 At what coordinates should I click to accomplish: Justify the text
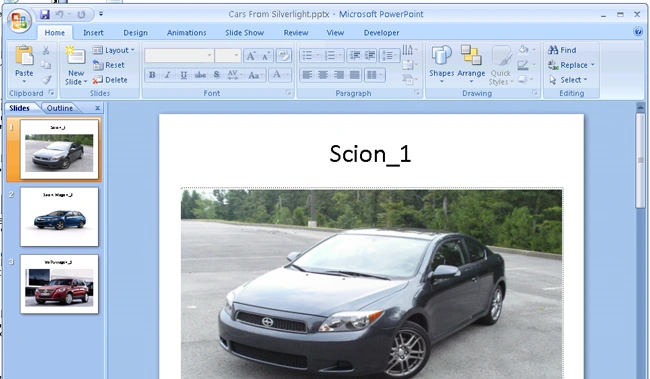(354, 75)
